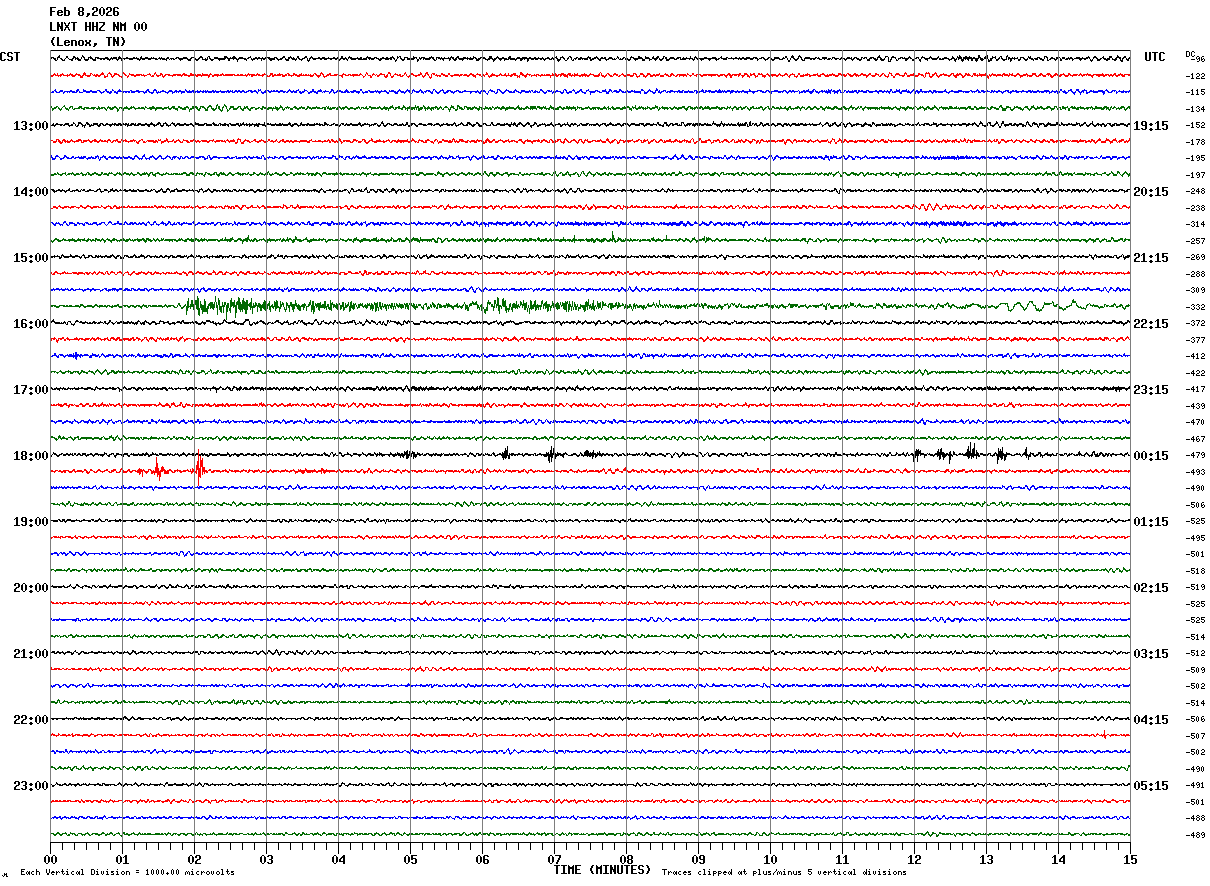This screenshot has height=886, width=1210.
Task: Select the DC offset value -417
Action: click(x=1195, y=390)
